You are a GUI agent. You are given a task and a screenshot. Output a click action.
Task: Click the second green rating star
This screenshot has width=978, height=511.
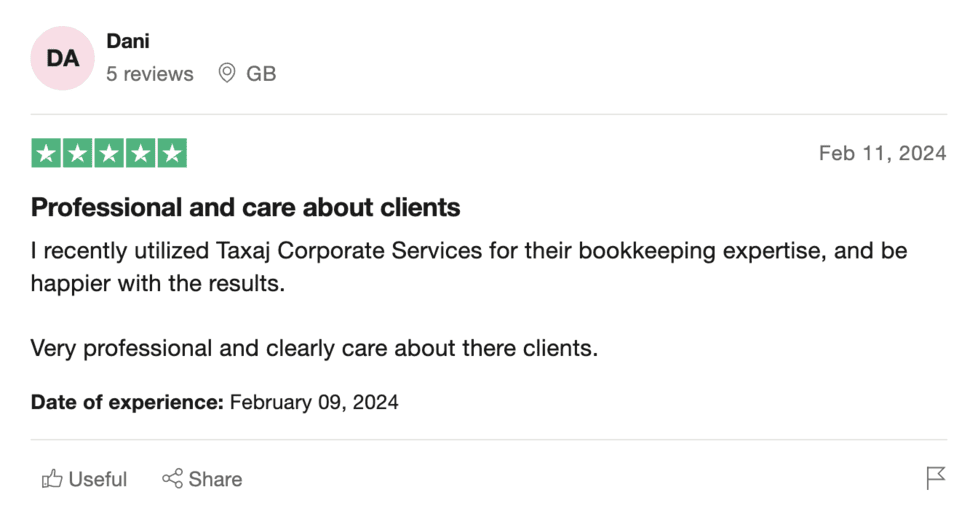coord(77,153)
